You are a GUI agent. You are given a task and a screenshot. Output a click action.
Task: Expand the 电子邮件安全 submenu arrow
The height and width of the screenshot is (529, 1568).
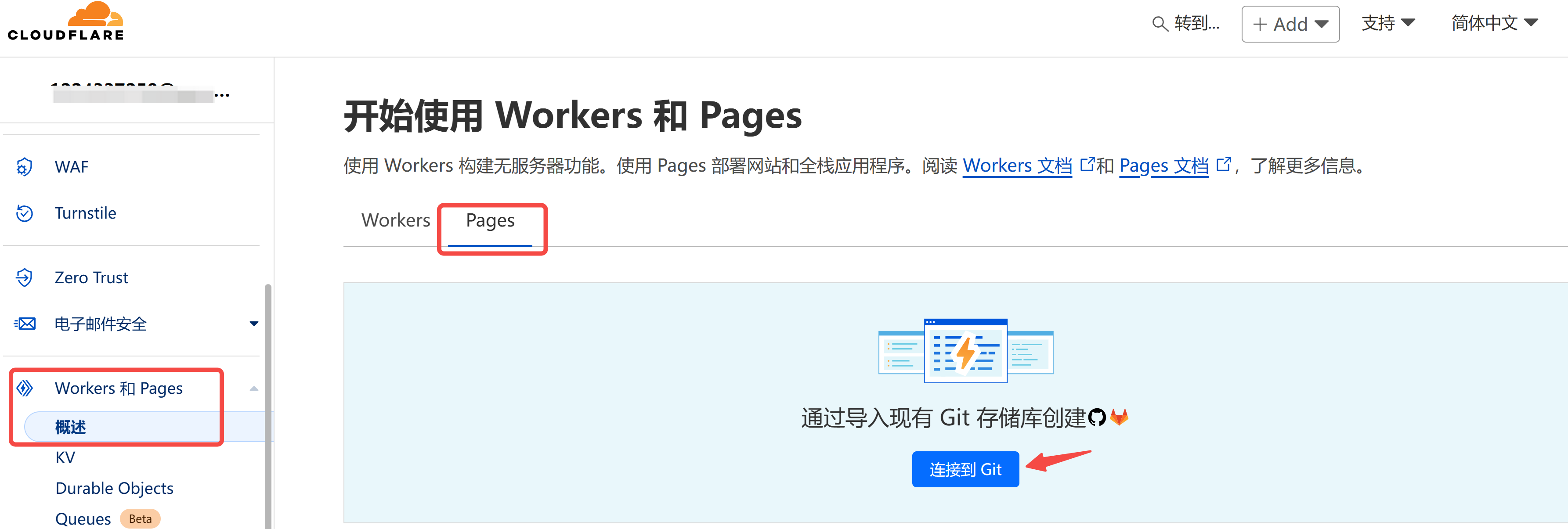tap(254, 324)
